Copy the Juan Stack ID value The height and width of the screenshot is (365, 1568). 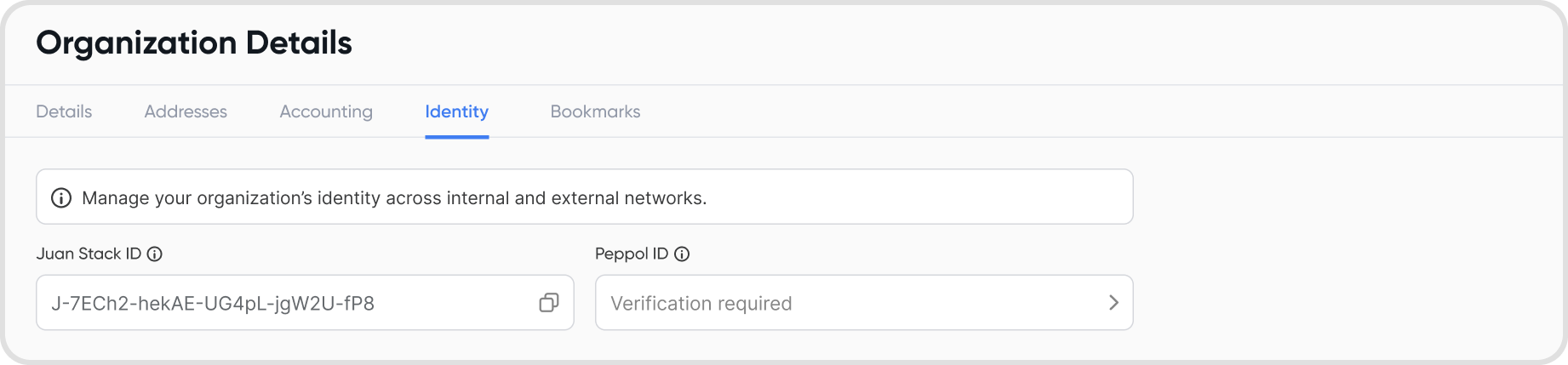click(x=549, y=303)
